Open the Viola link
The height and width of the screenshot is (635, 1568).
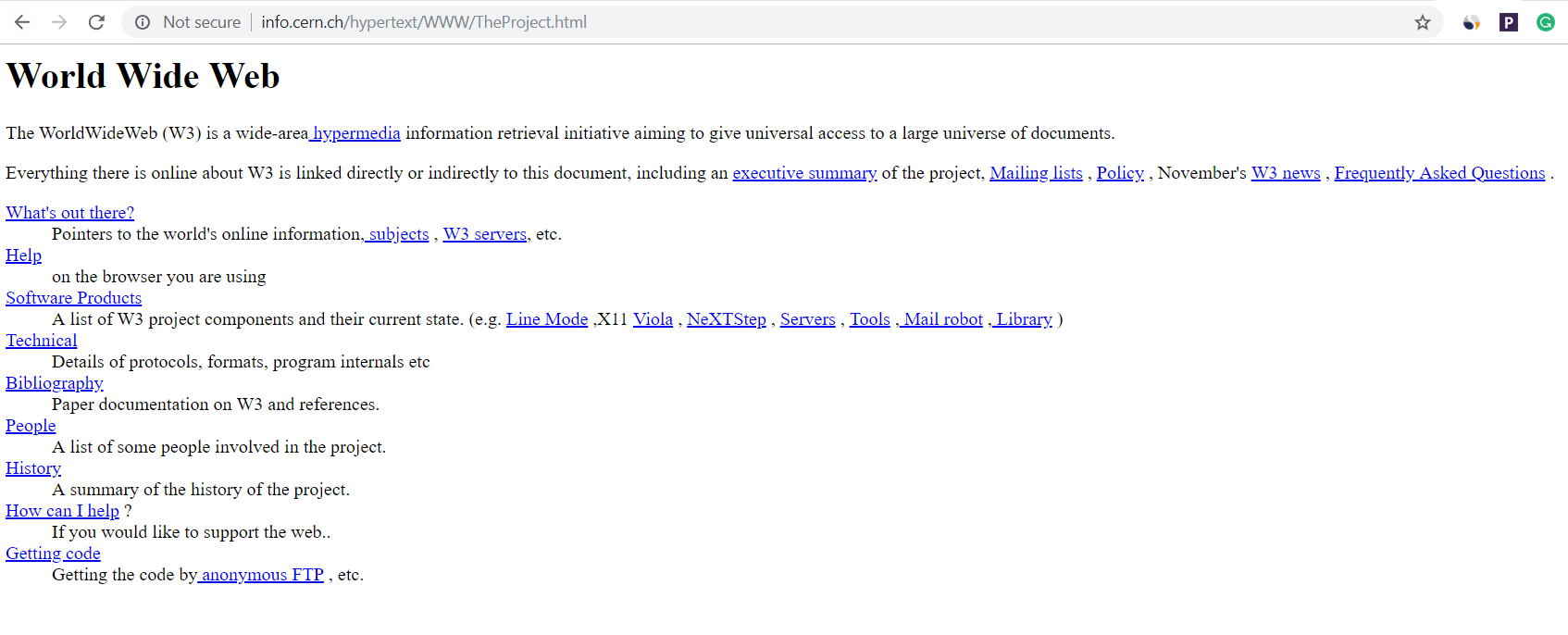[x=653, y=319]
